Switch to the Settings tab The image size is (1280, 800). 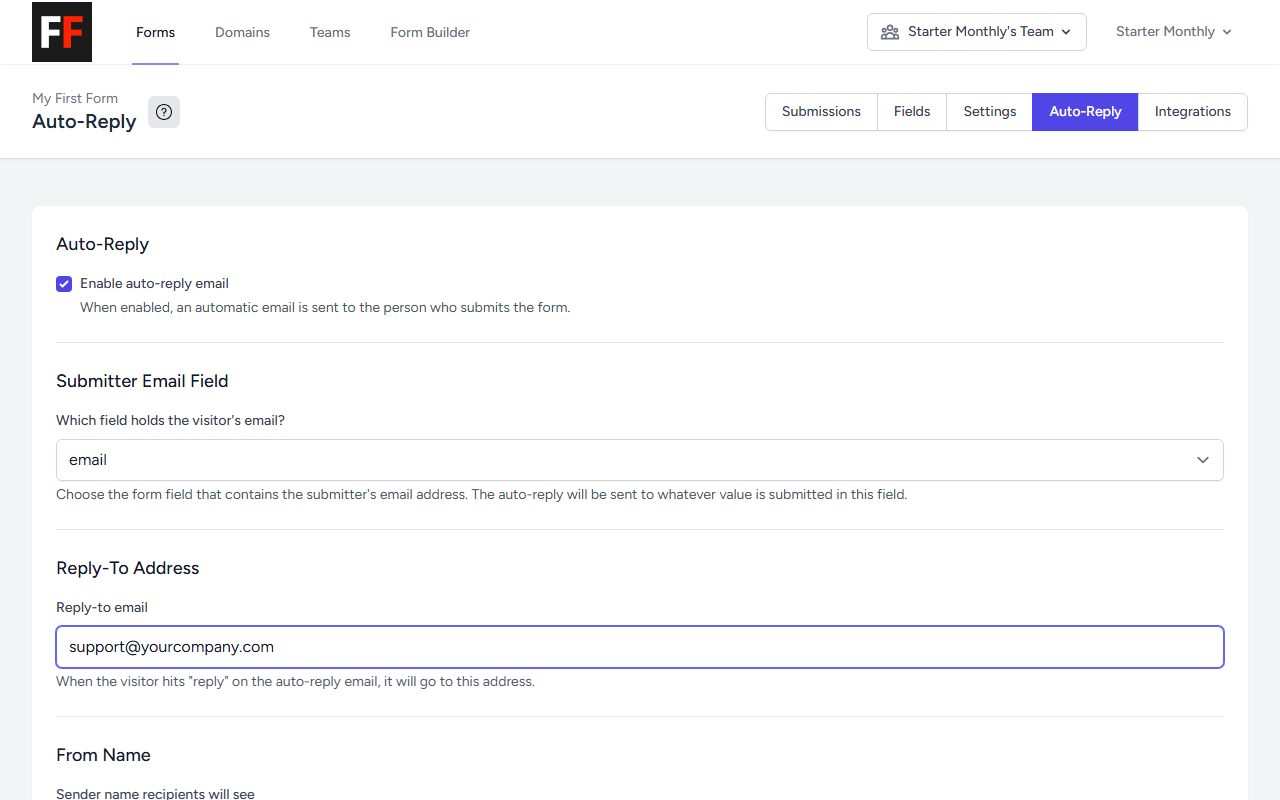(x=990, y=112)
